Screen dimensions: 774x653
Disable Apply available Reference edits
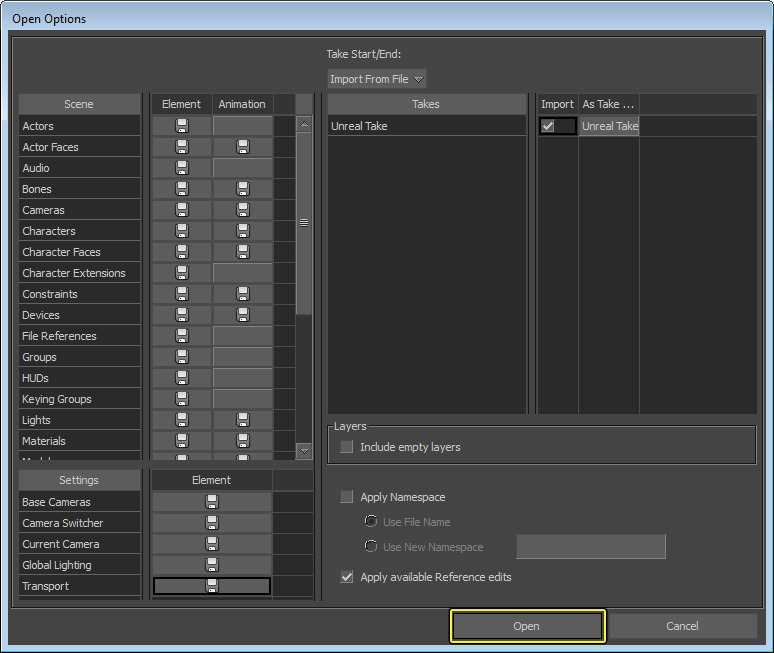point(347,577)
